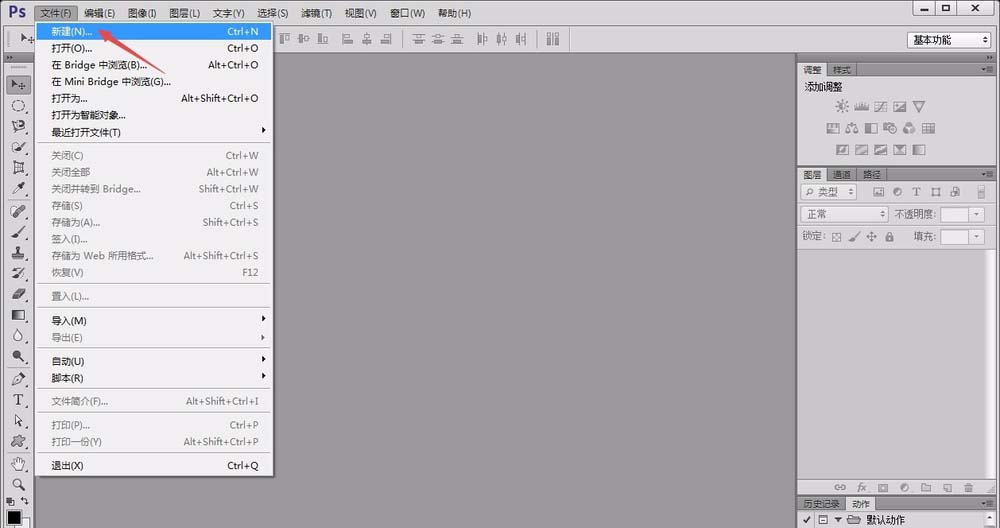
Task: Open the 不透明度 opacity dropdown arrow
Action: click(x=976, y=214)
